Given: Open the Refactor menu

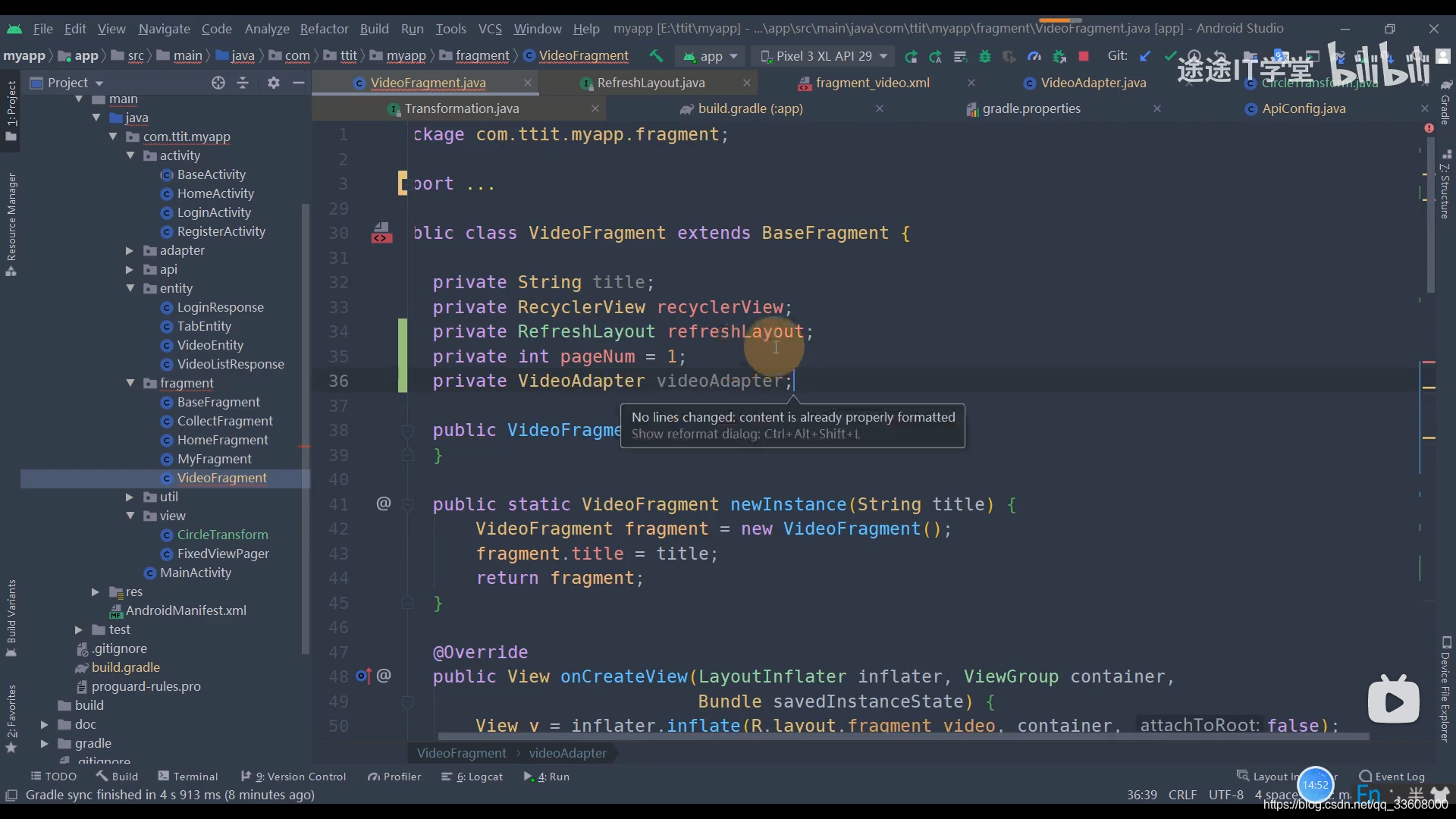Looking at the screenshot, I should [324, 29].
